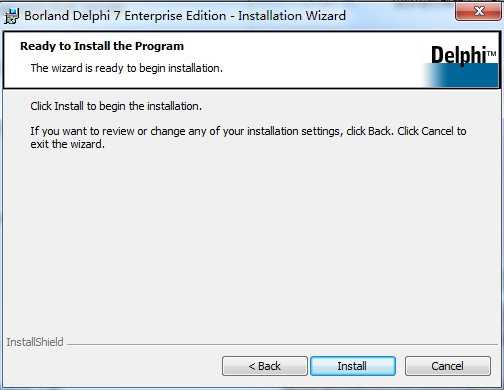Click the installer icon in the title bar
Screen dimensions: 504x390
pyautogui.click(x=11, y=16)
